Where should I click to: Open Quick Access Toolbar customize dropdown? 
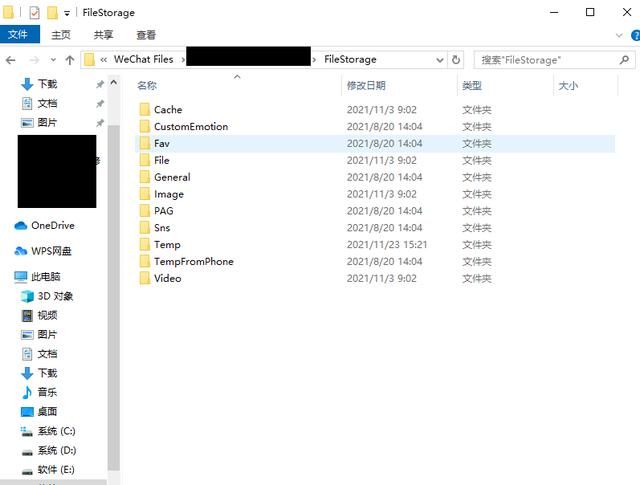[x=67, y=12]
